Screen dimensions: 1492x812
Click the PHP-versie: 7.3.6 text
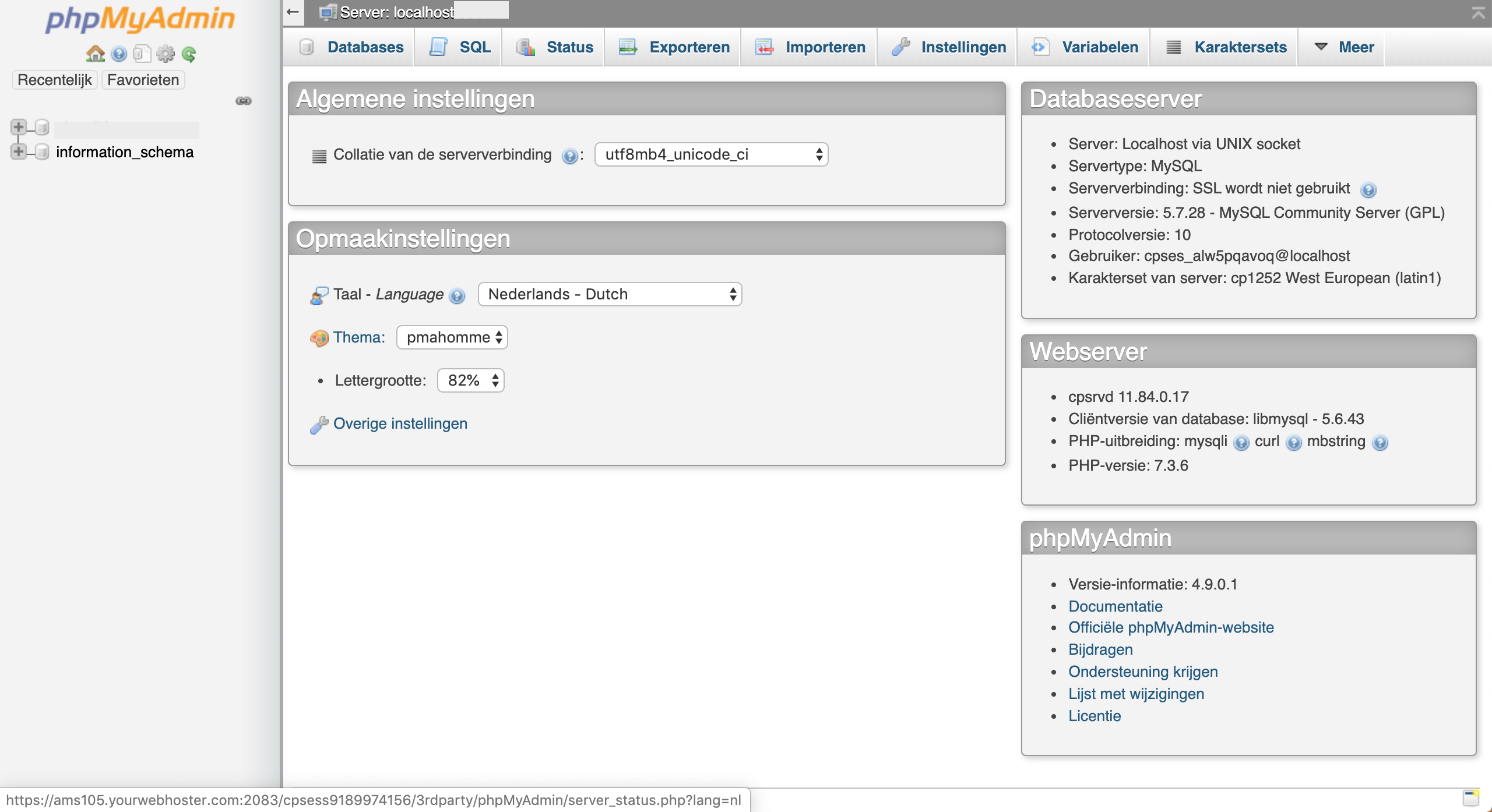click(x=1128, y=465)
